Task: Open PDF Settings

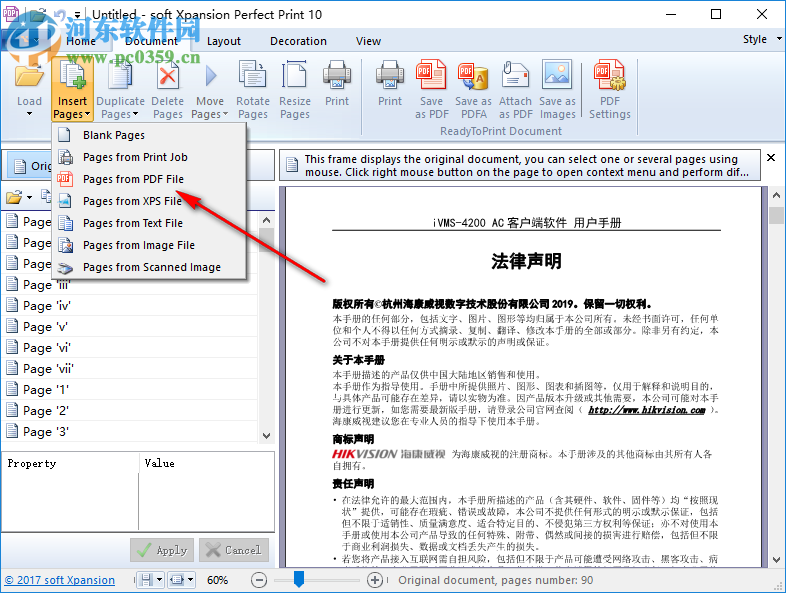Action: (x=610, y=89)
